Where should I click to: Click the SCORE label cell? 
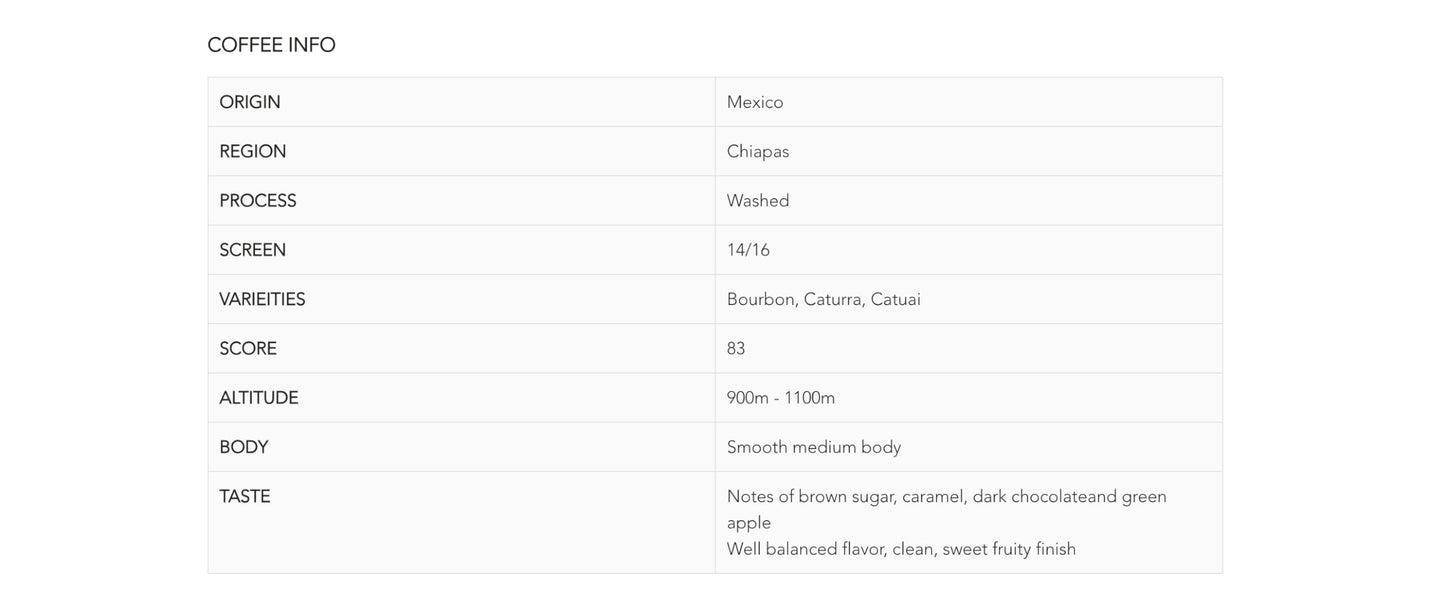coord(248,348)
